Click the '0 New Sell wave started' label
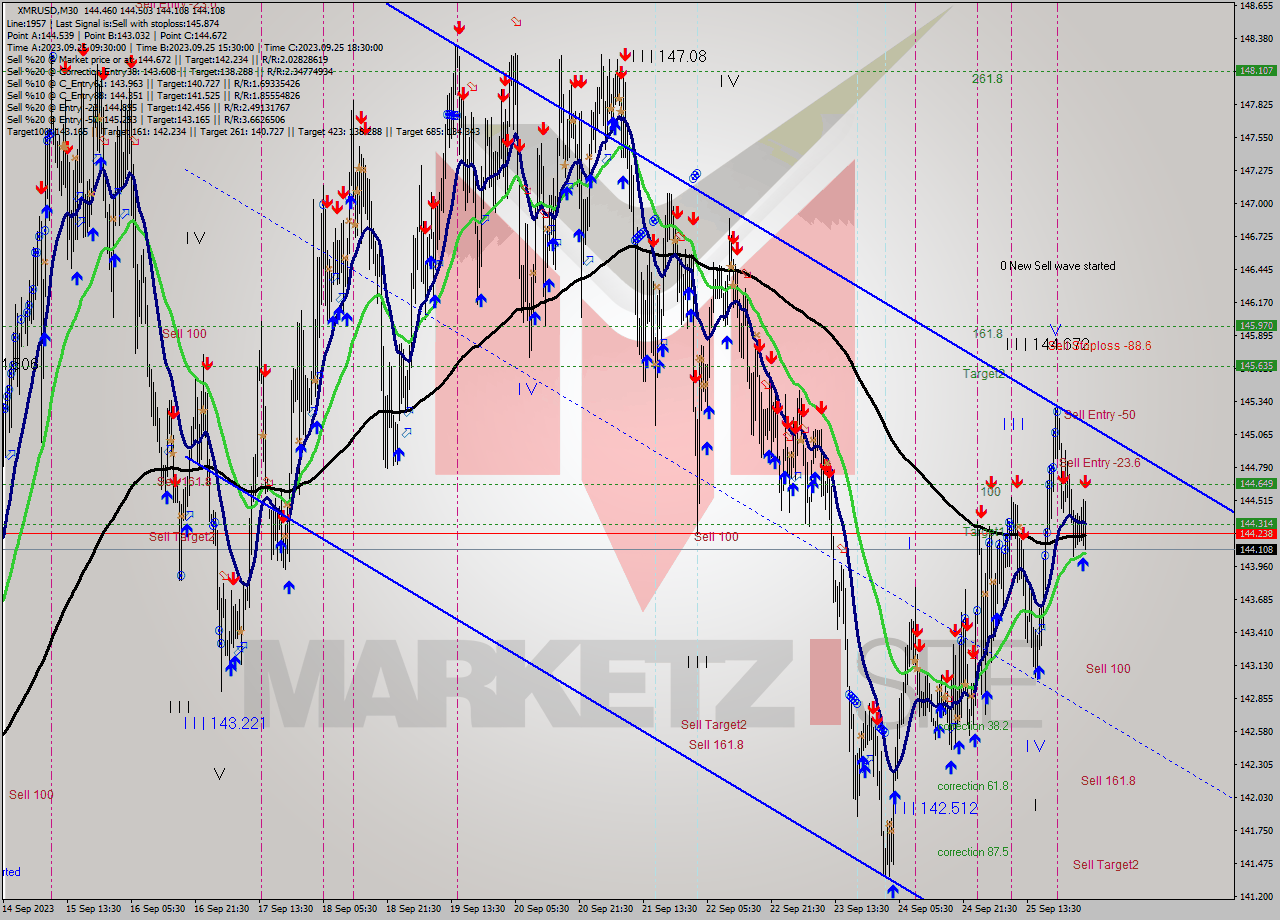1280x920 pixels. pos(1058,266)
